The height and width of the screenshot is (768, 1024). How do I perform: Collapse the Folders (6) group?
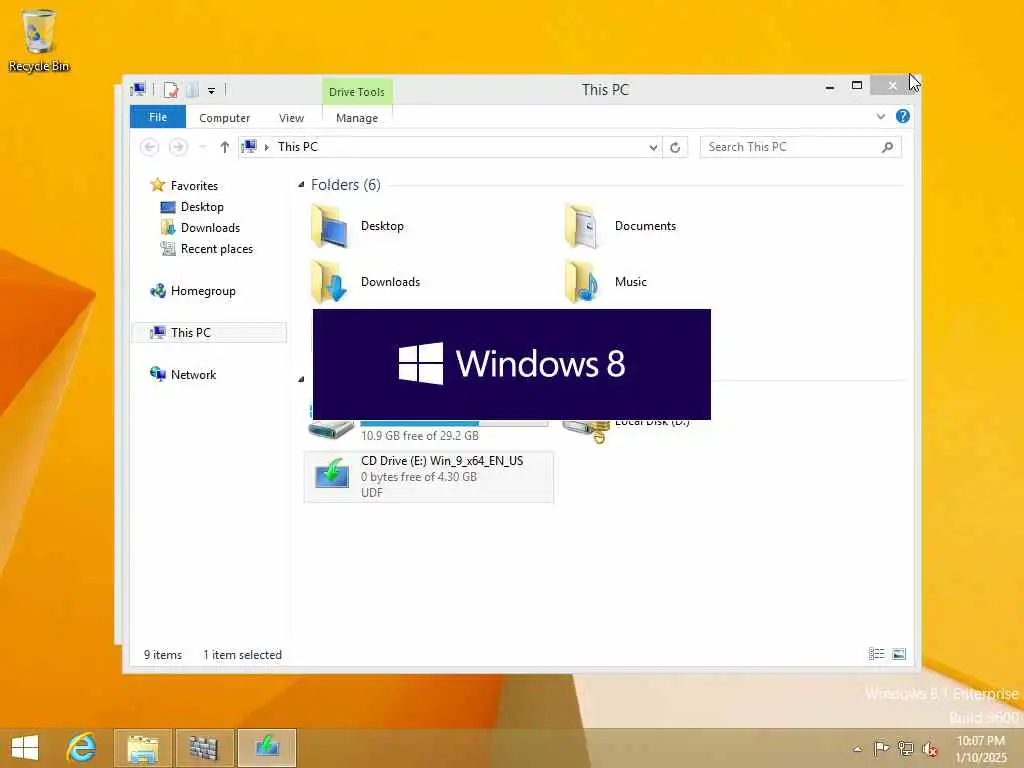pos(301,185)
